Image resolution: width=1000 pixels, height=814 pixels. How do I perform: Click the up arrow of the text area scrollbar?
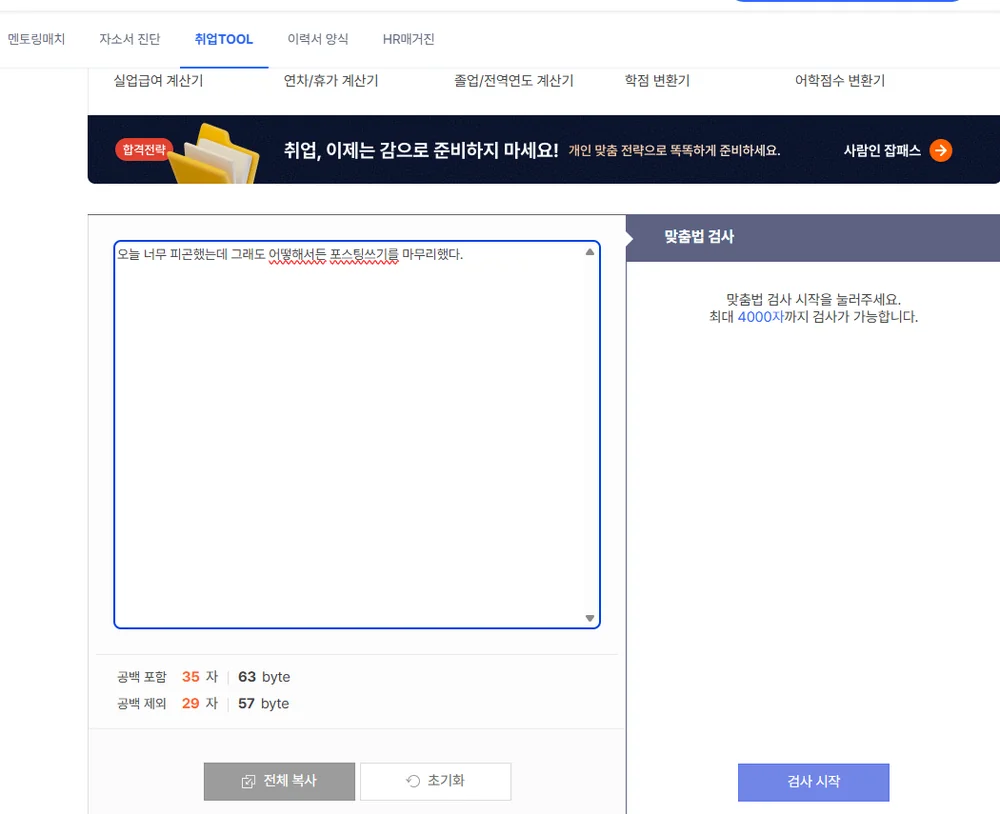pos(589,253)
